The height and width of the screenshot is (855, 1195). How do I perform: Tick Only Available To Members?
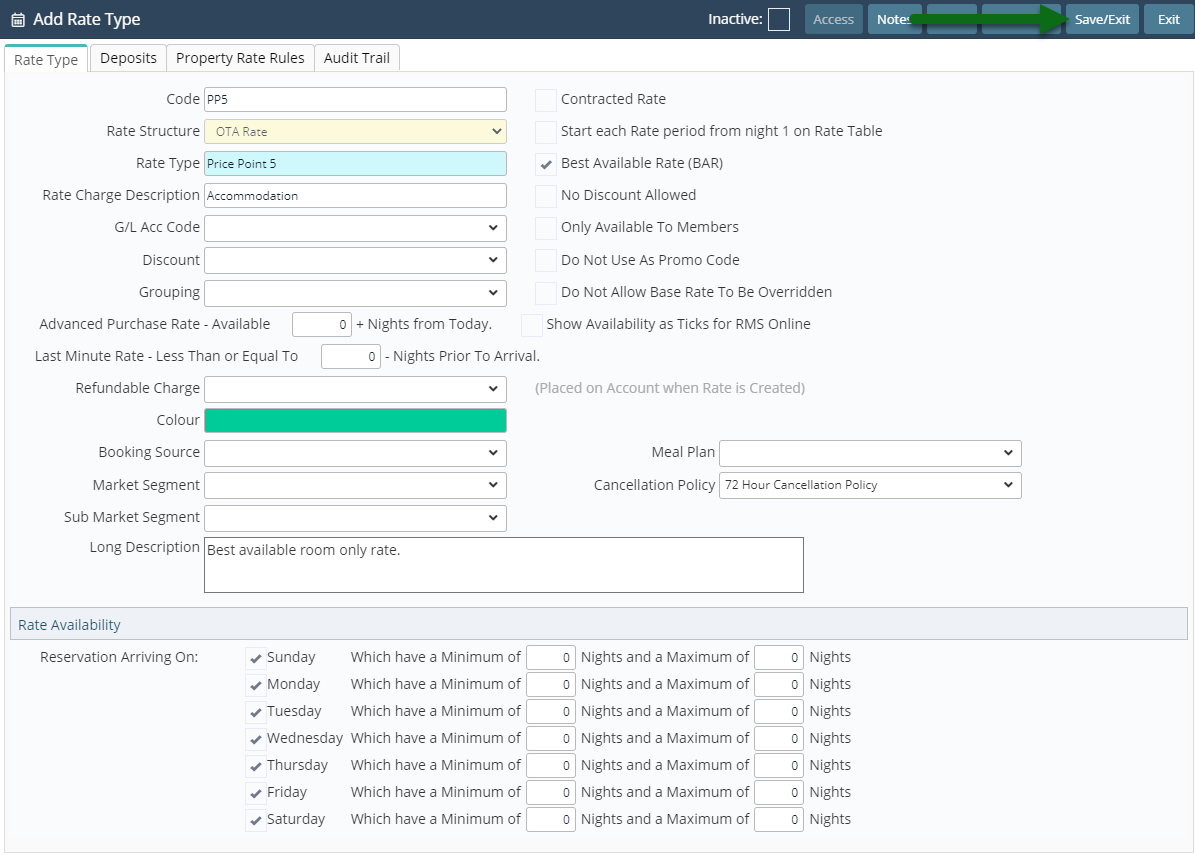pos(546,228)
